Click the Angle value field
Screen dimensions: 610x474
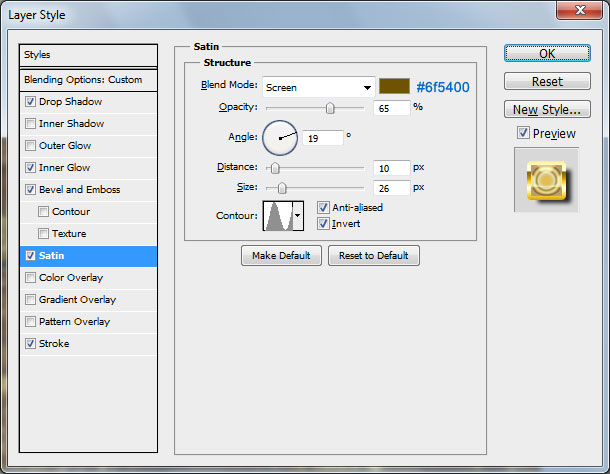click(x=323, y=138)
